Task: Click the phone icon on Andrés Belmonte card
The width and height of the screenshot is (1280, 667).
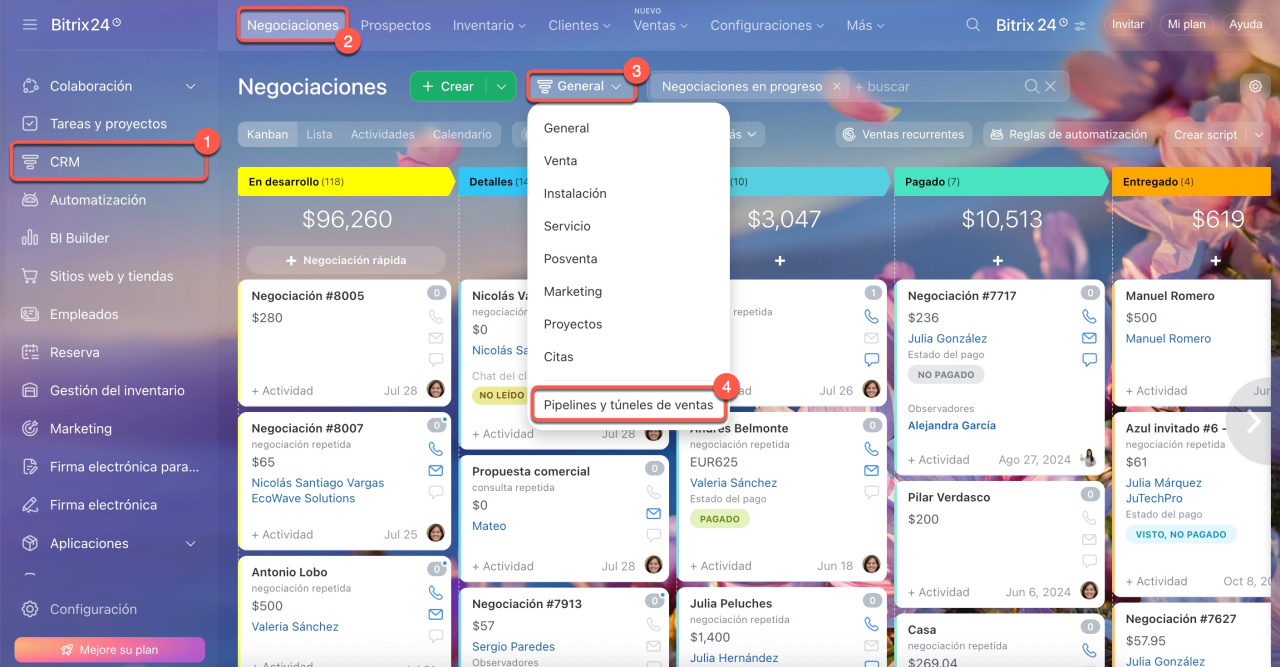Action: click(871, 448)
